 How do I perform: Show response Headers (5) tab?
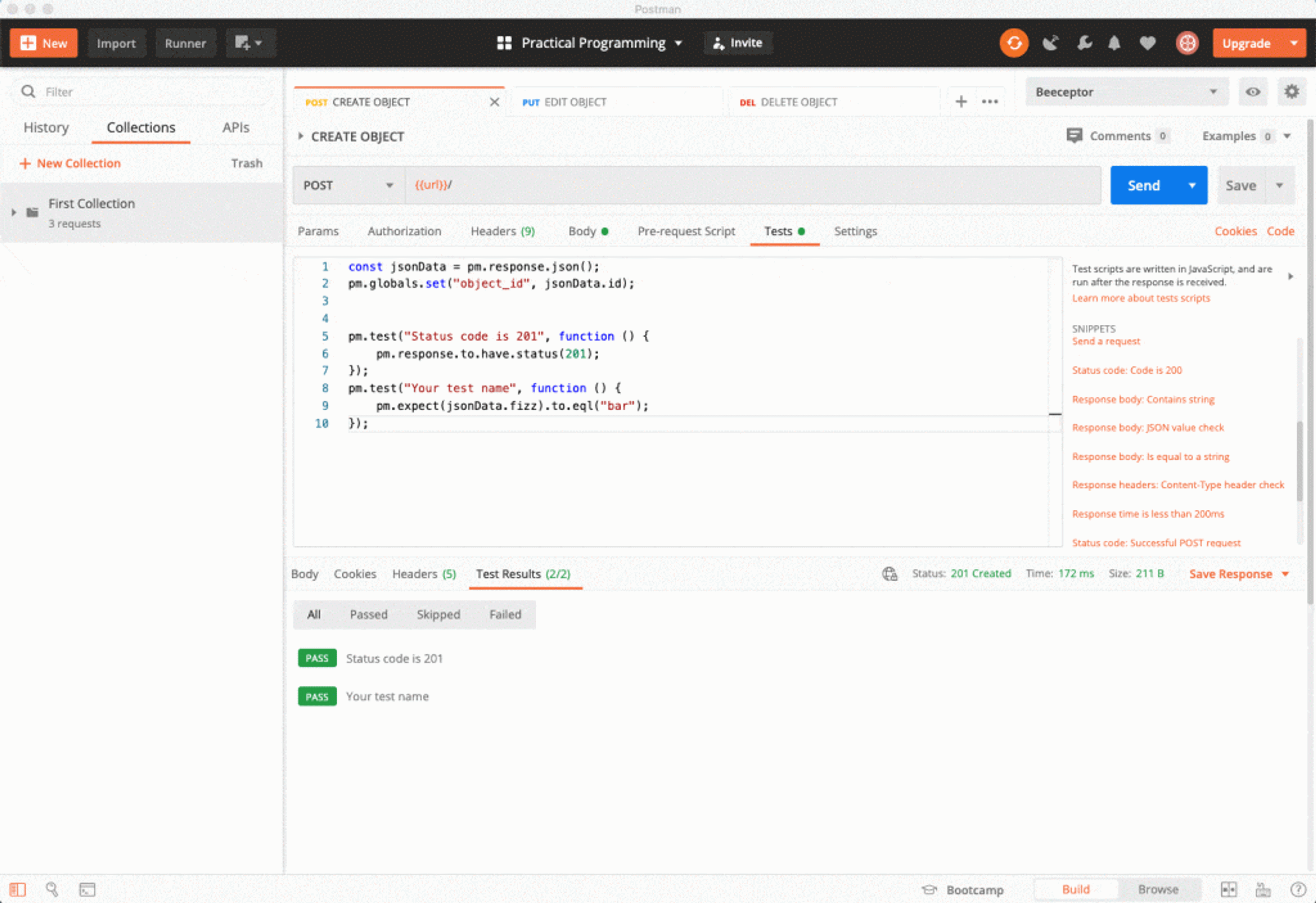click(x=424, y=574)
